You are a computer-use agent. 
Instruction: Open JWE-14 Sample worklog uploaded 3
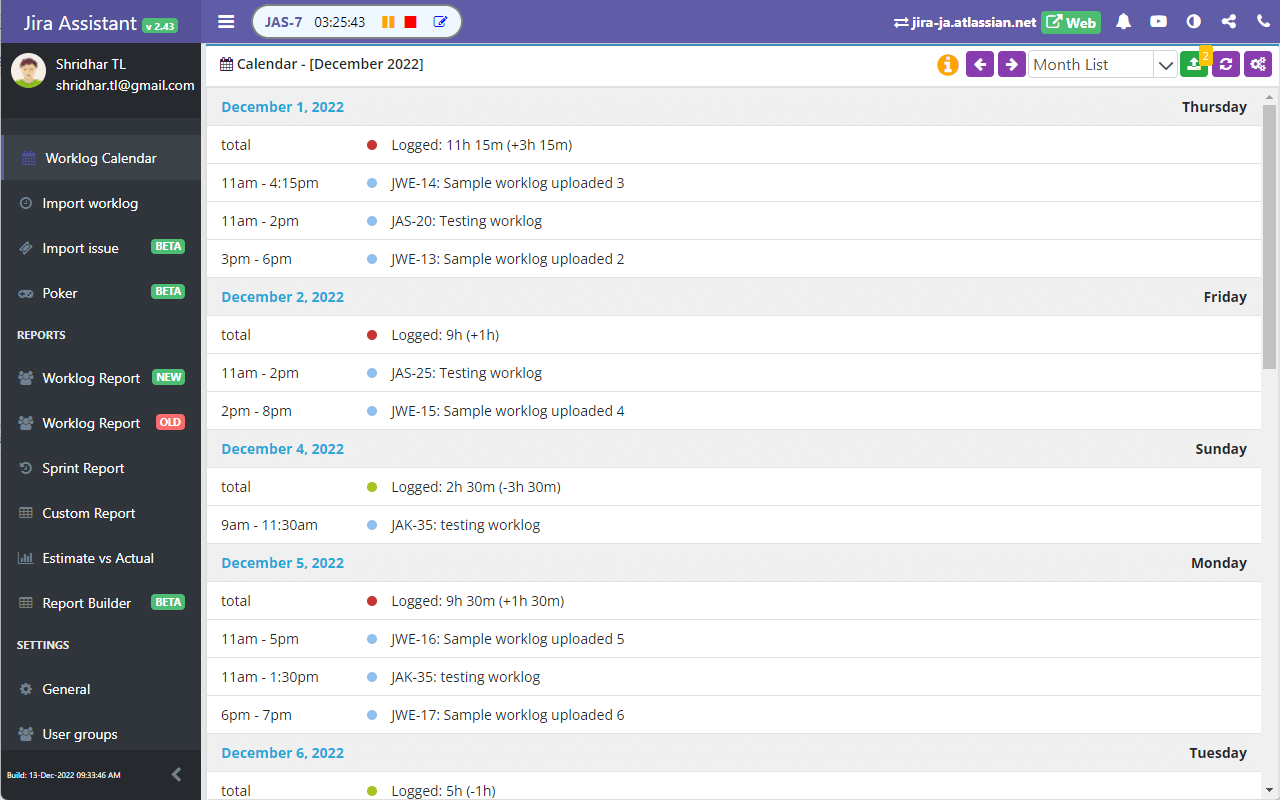click(508, 183)
